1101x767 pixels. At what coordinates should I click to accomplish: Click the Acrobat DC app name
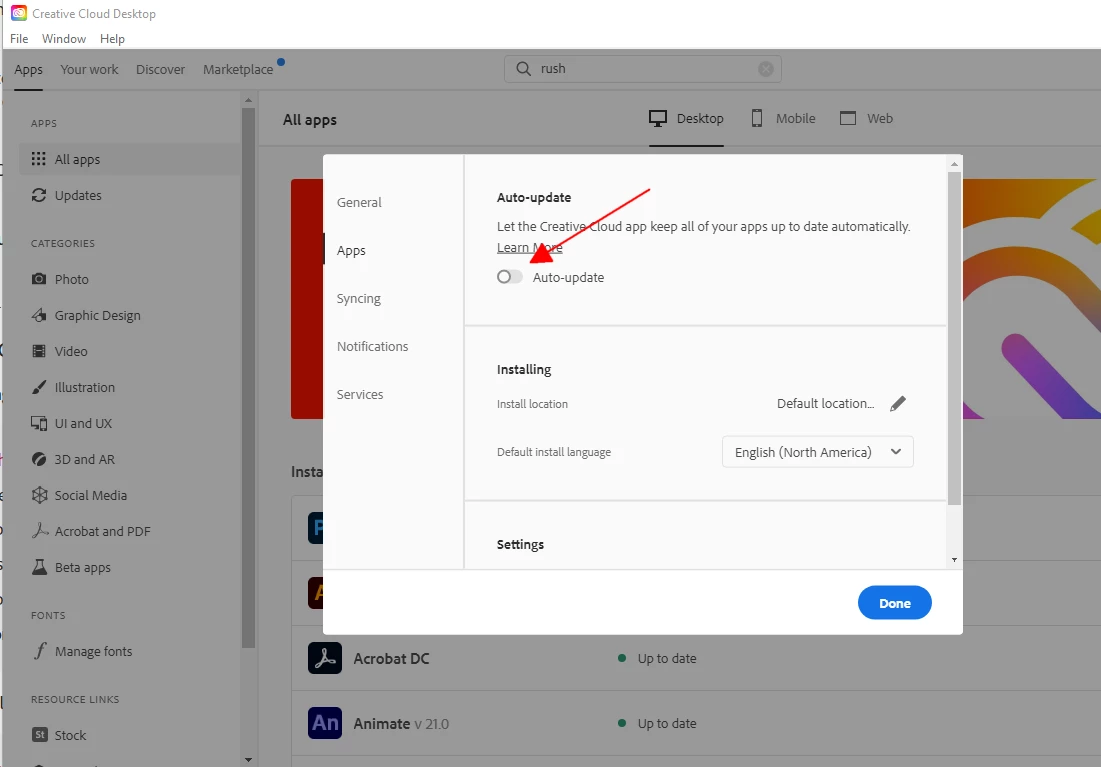391,659
